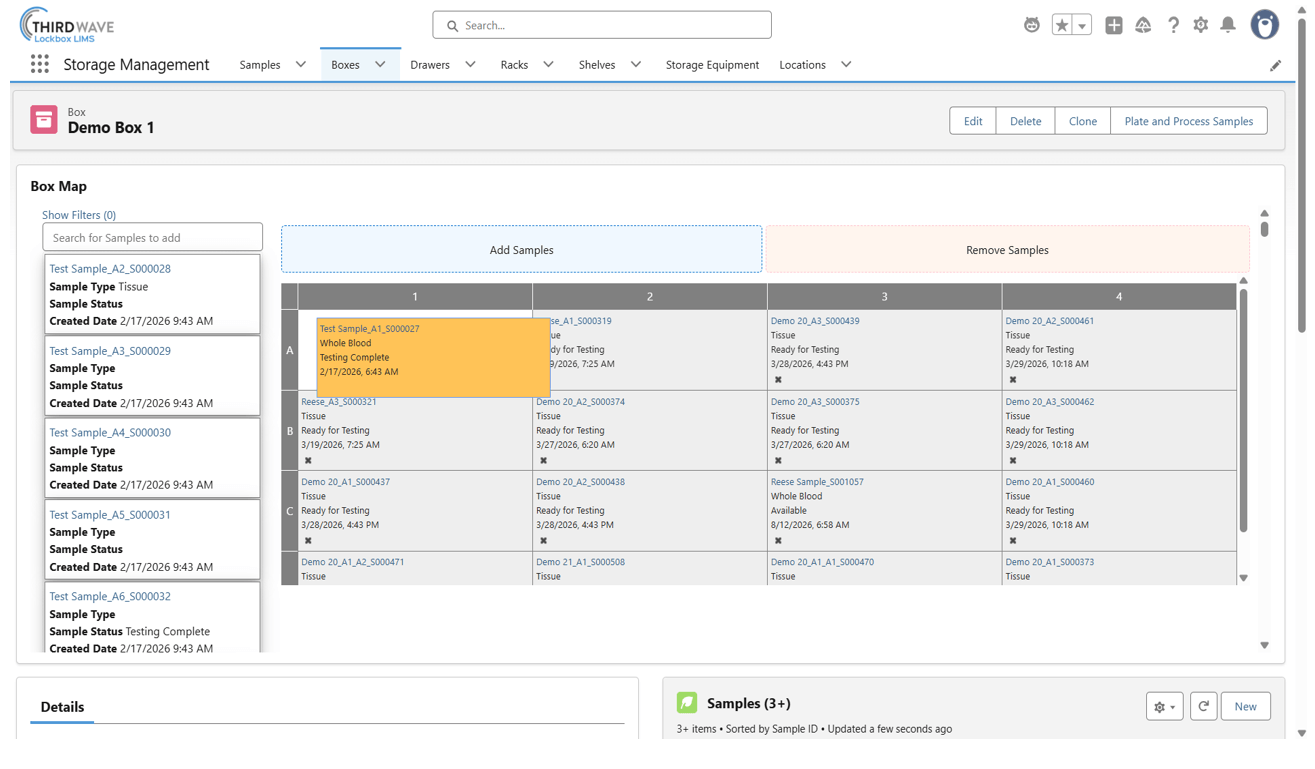The image size is (1315, 769).
Task: Open Samples list gear settings dropdown
Action: click(1165, 707)
